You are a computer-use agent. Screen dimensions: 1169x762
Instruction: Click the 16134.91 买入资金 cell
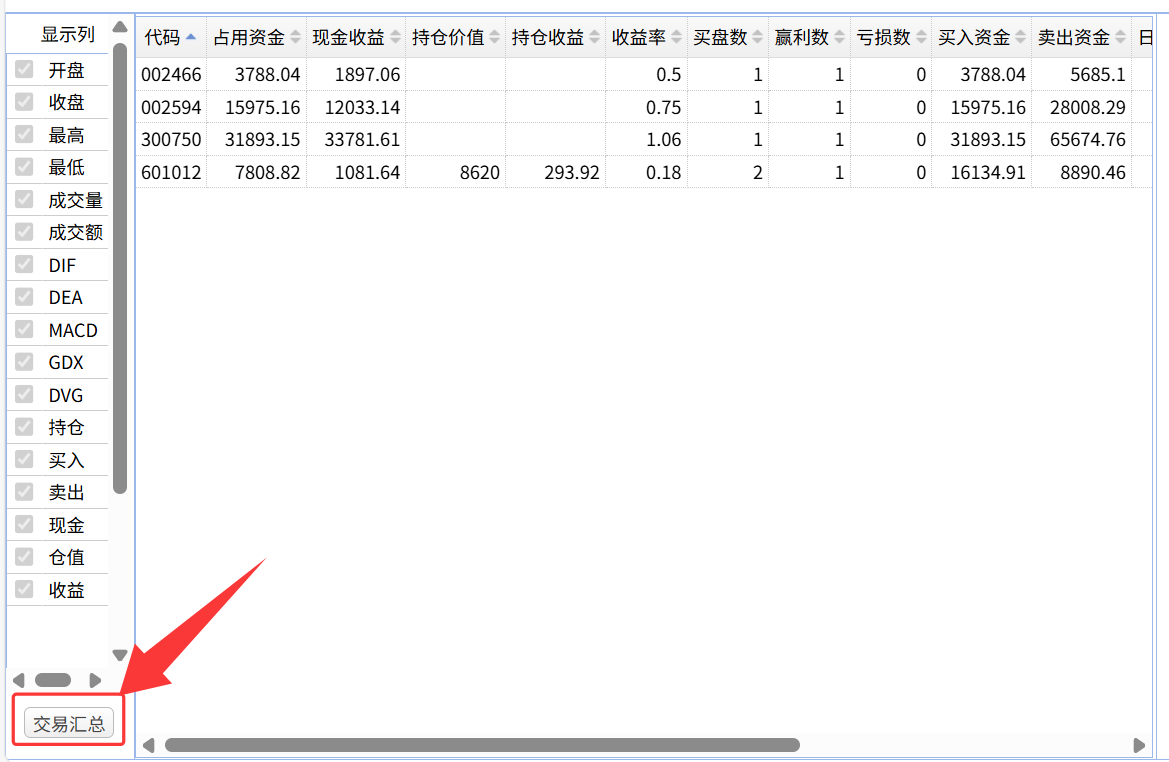pyautogui.click(x=982, y=172)
